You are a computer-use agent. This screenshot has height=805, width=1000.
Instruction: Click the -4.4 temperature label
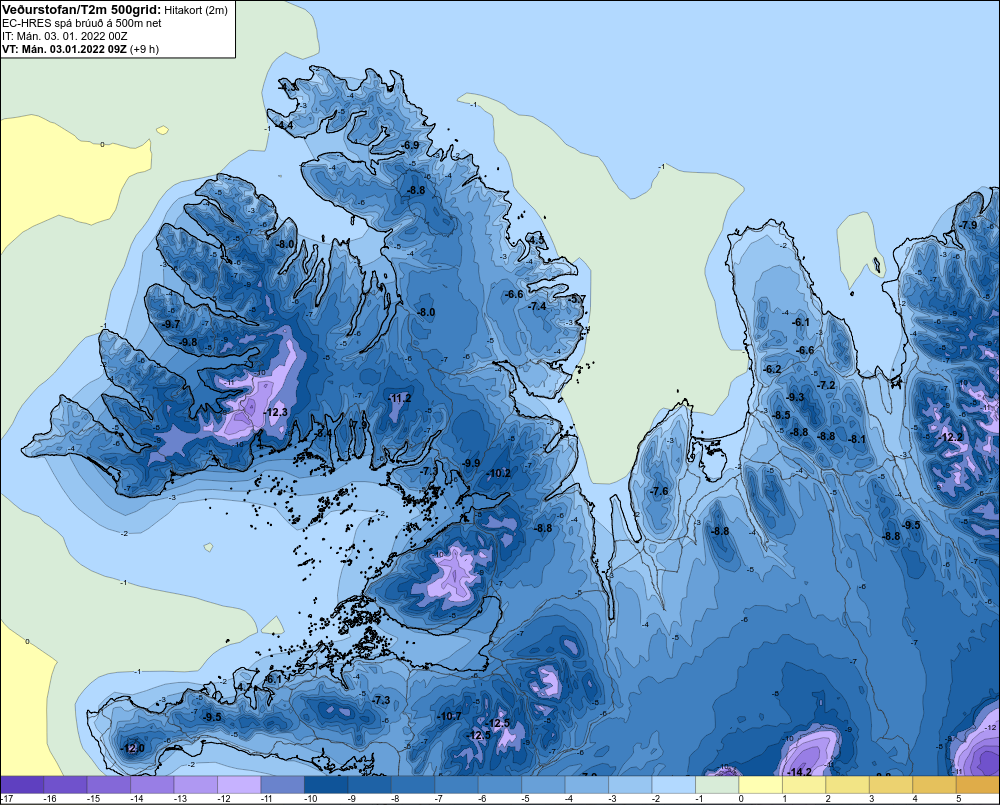284,126
